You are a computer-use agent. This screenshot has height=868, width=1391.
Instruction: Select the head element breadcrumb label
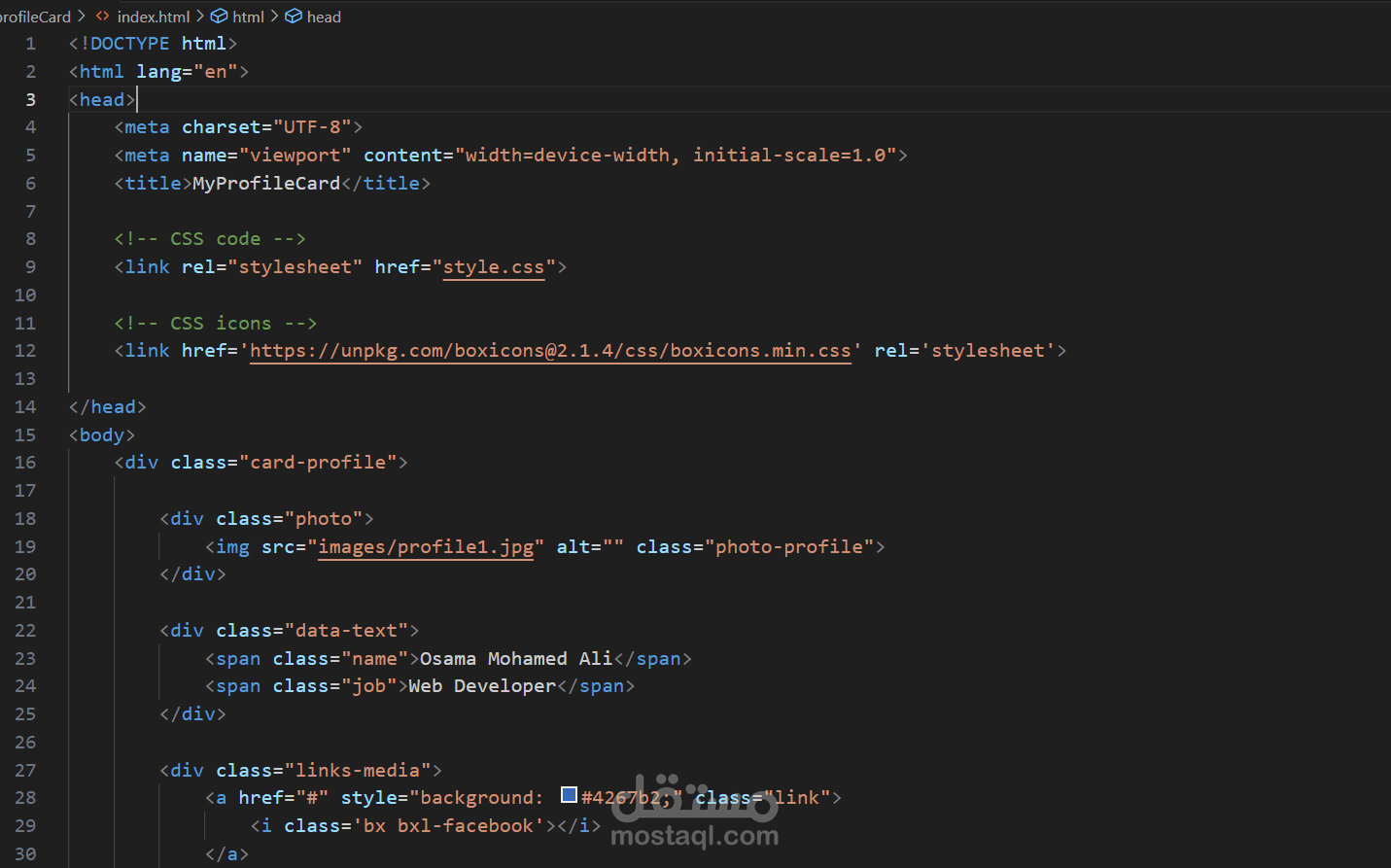coord(324,17)
